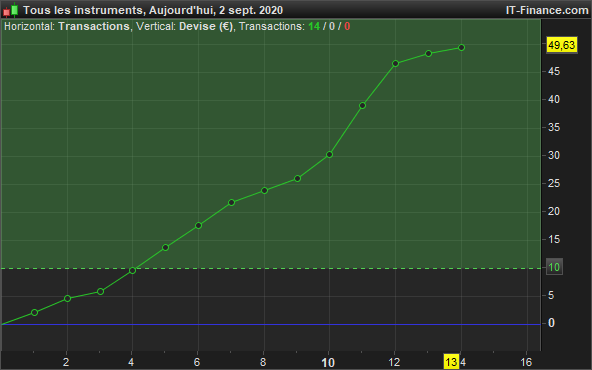
Task: Select the data point at transaction 10
Action: (x=329, y=154)
